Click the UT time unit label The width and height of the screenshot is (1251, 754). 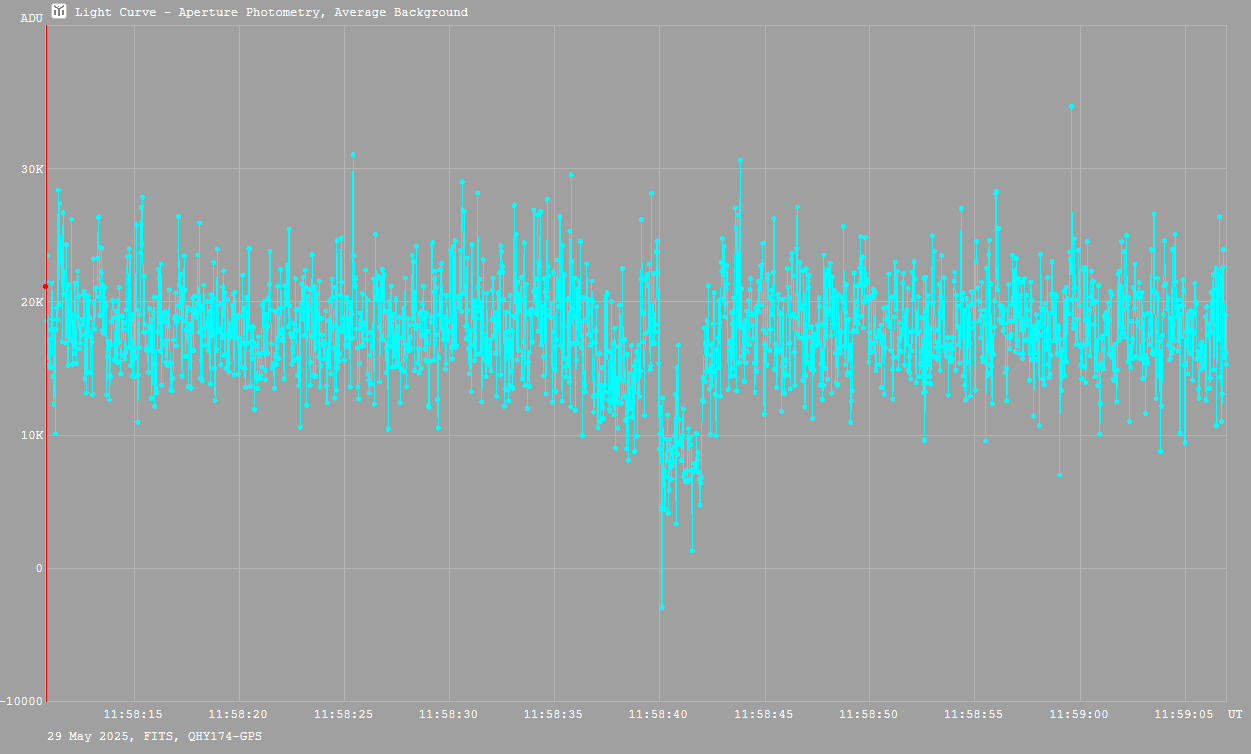[1235, 714]
